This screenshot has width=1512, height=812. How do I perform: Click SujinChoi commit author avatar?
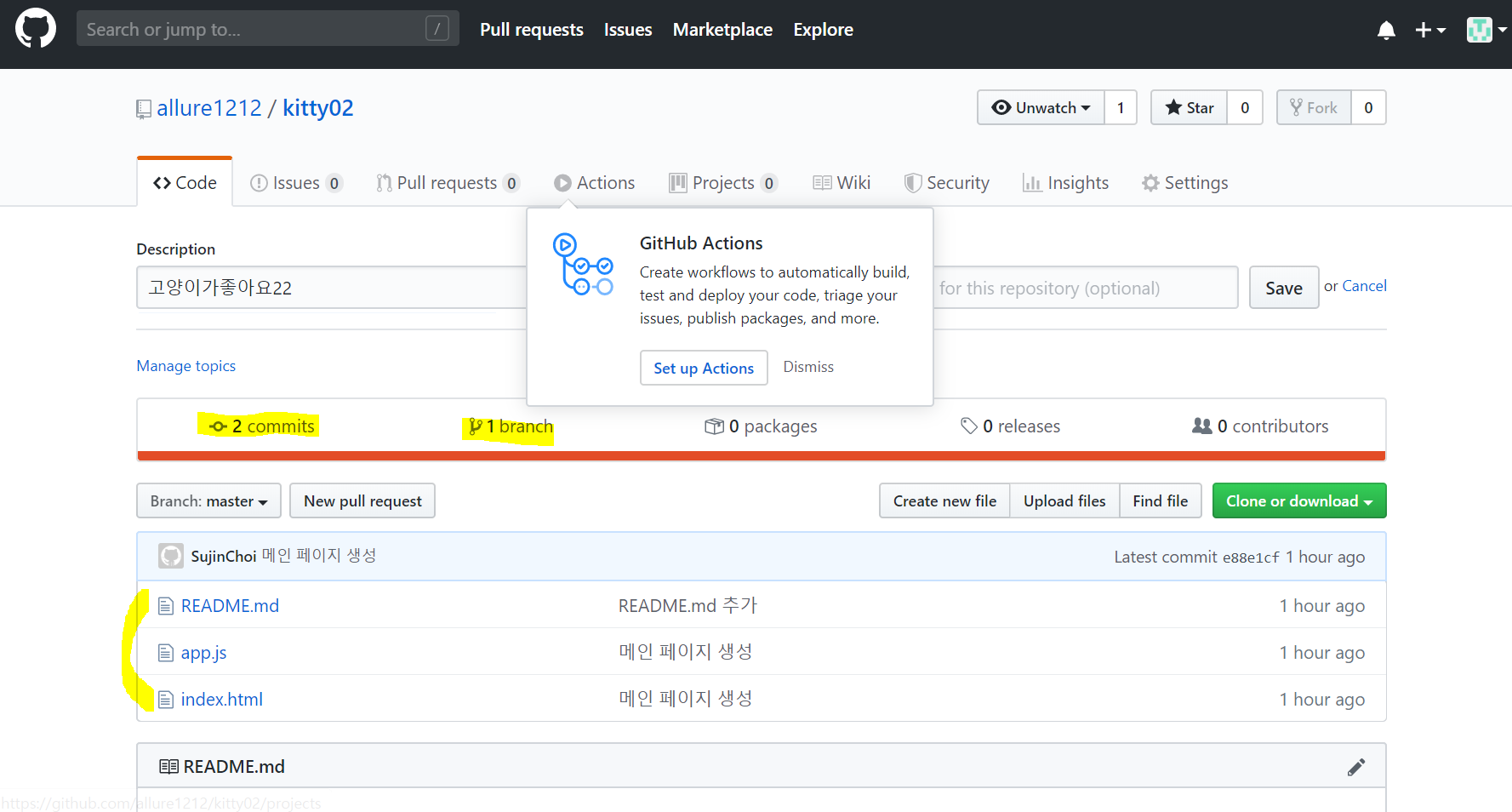[x=171, y=557]
